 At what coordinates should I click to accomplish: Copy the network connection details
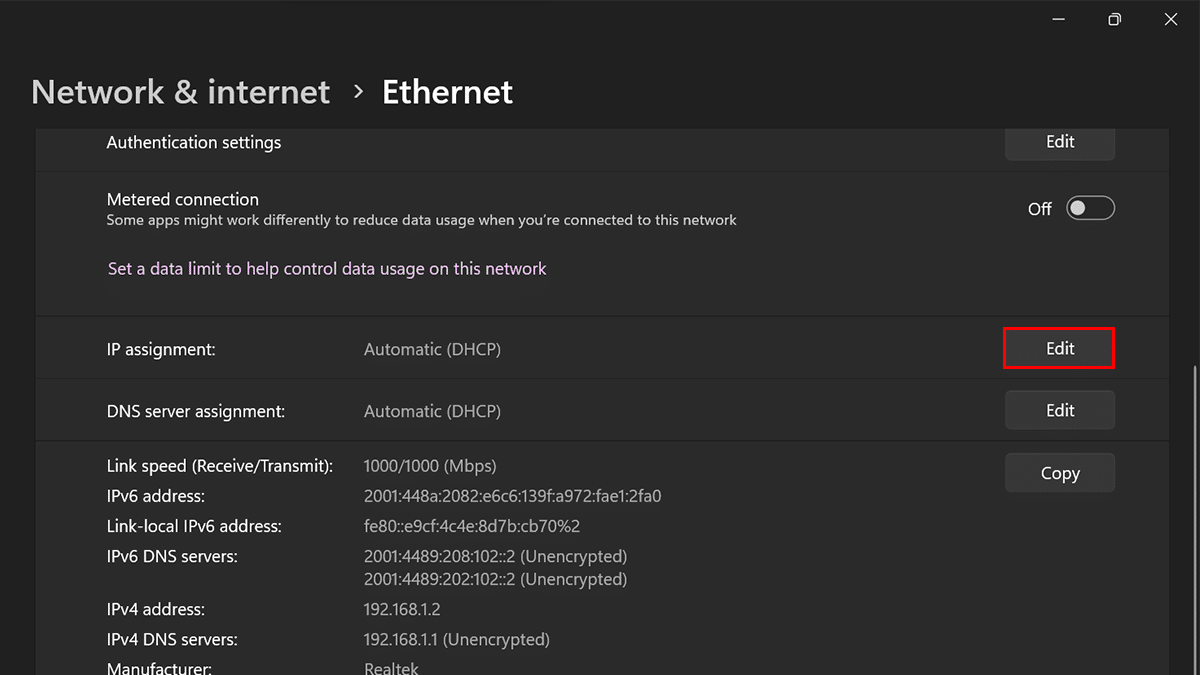click(1059, 472)
